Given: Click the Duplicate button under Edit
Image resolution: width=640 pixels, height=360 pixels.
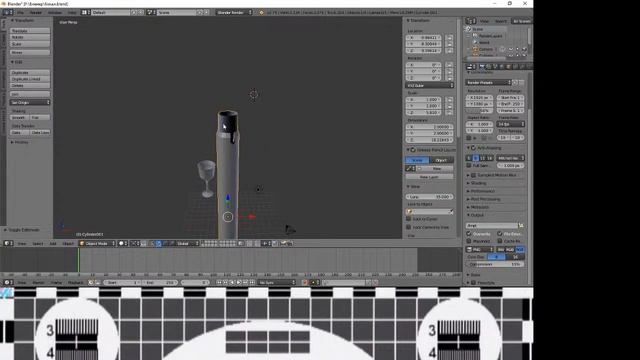Looking at the screenshot, I should (30, 73).
